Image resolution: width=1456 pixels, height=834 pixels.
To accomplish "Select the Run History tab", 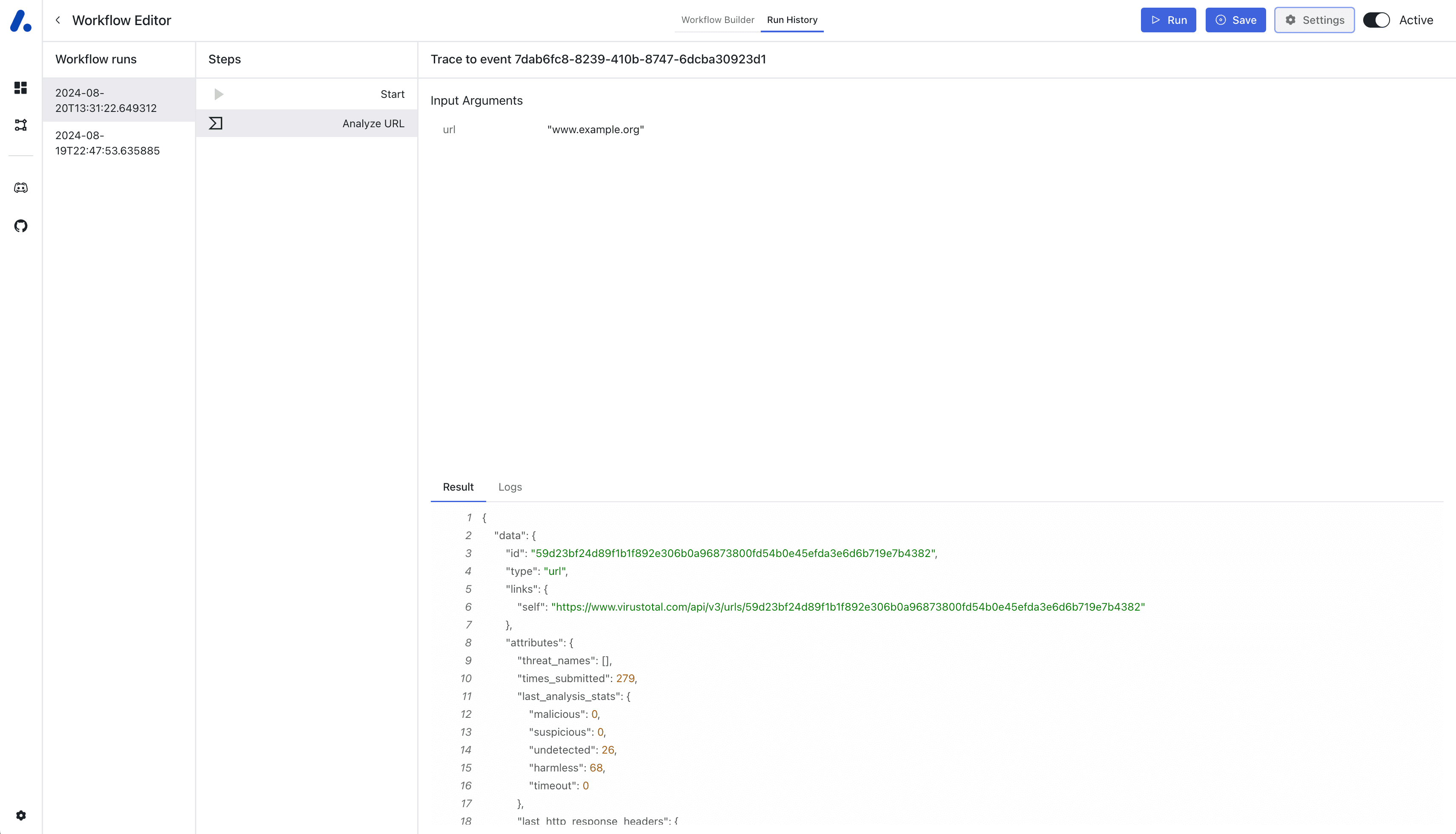I will tap(792, 20).
